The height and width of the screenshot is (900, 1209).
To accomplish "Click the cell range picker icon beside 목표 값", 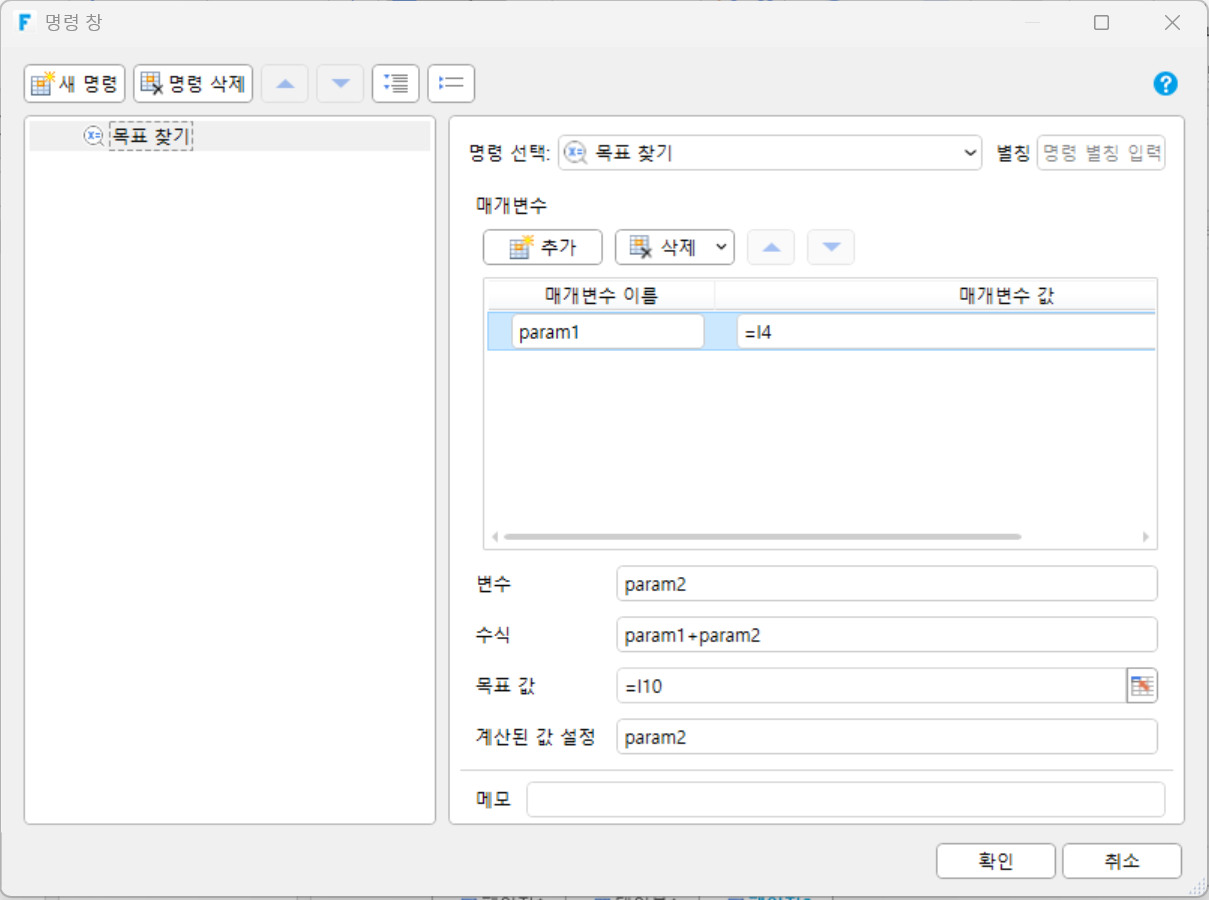I will point(1142,686).
